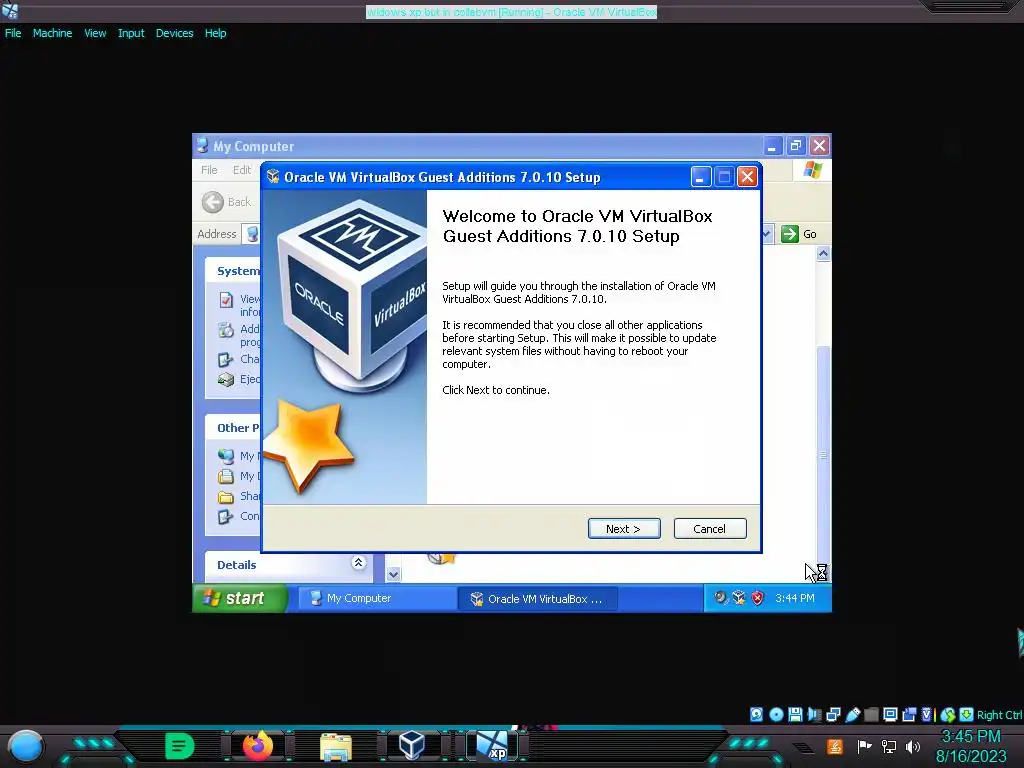
Task: Open the Devices menu
Action: [174, 33]
